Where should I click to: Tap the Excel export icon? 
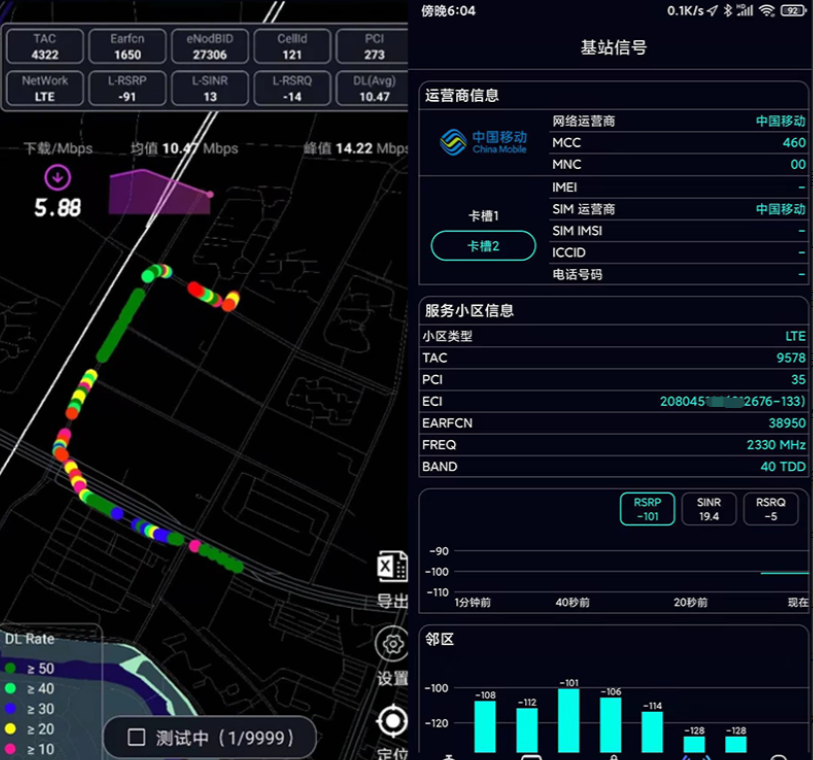pyautogui.click(x=392, y=566)
